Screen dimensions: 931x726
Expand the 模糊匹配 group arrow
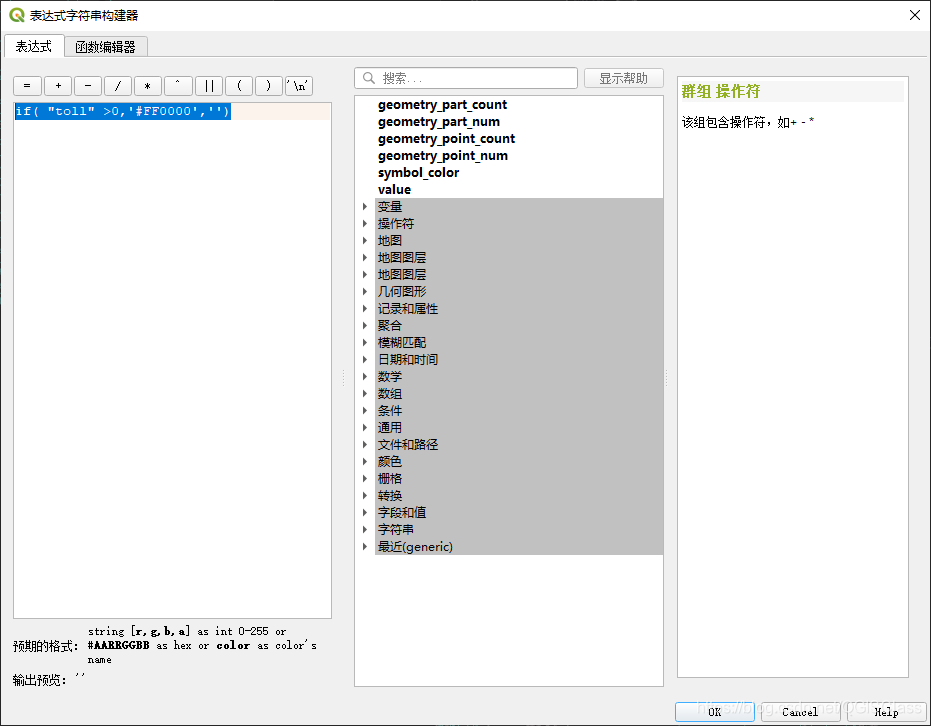[x=365, y=343]
